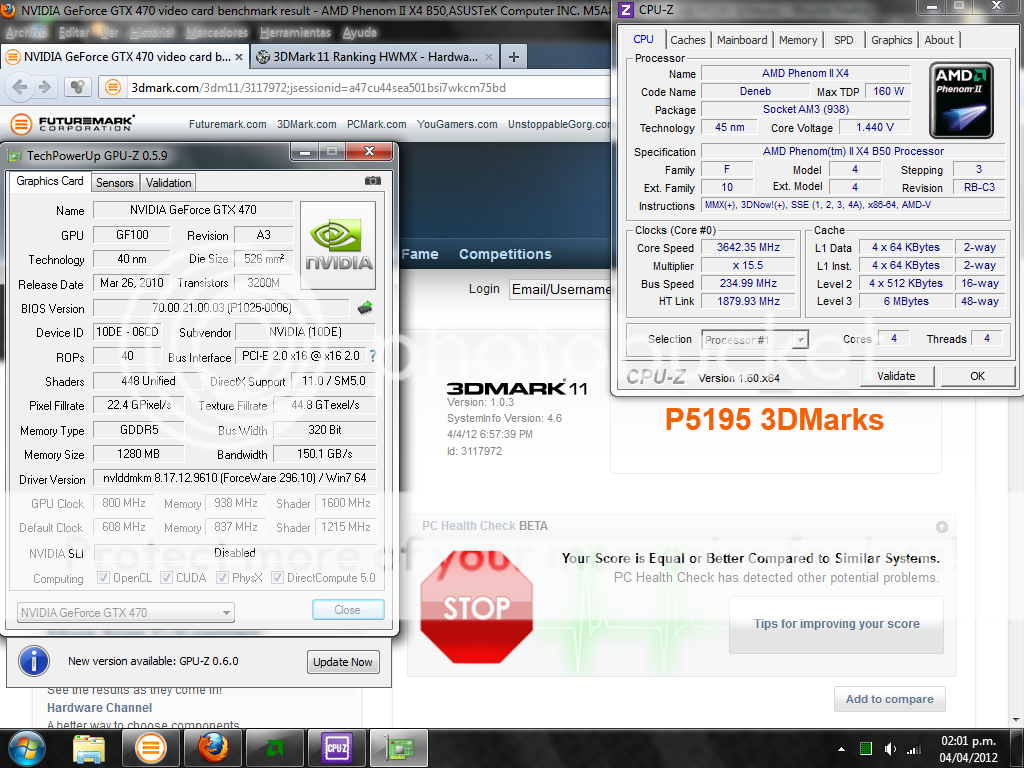Select the Graphics Card tab in GPU-Z

click(x=50, y=181)
